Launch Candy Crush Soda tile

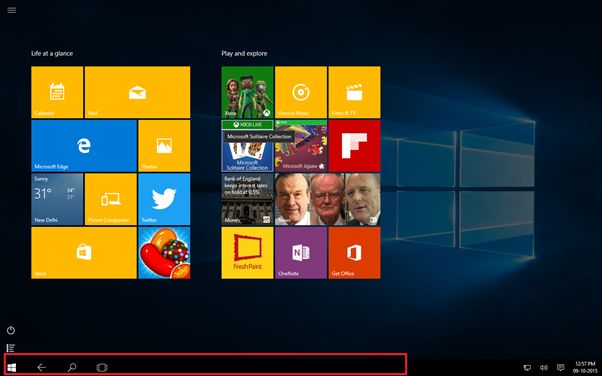click(x=164, y=253)
